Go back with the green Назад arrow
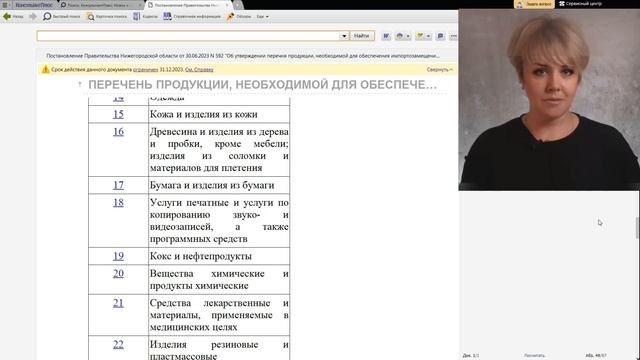 [13, 17]
